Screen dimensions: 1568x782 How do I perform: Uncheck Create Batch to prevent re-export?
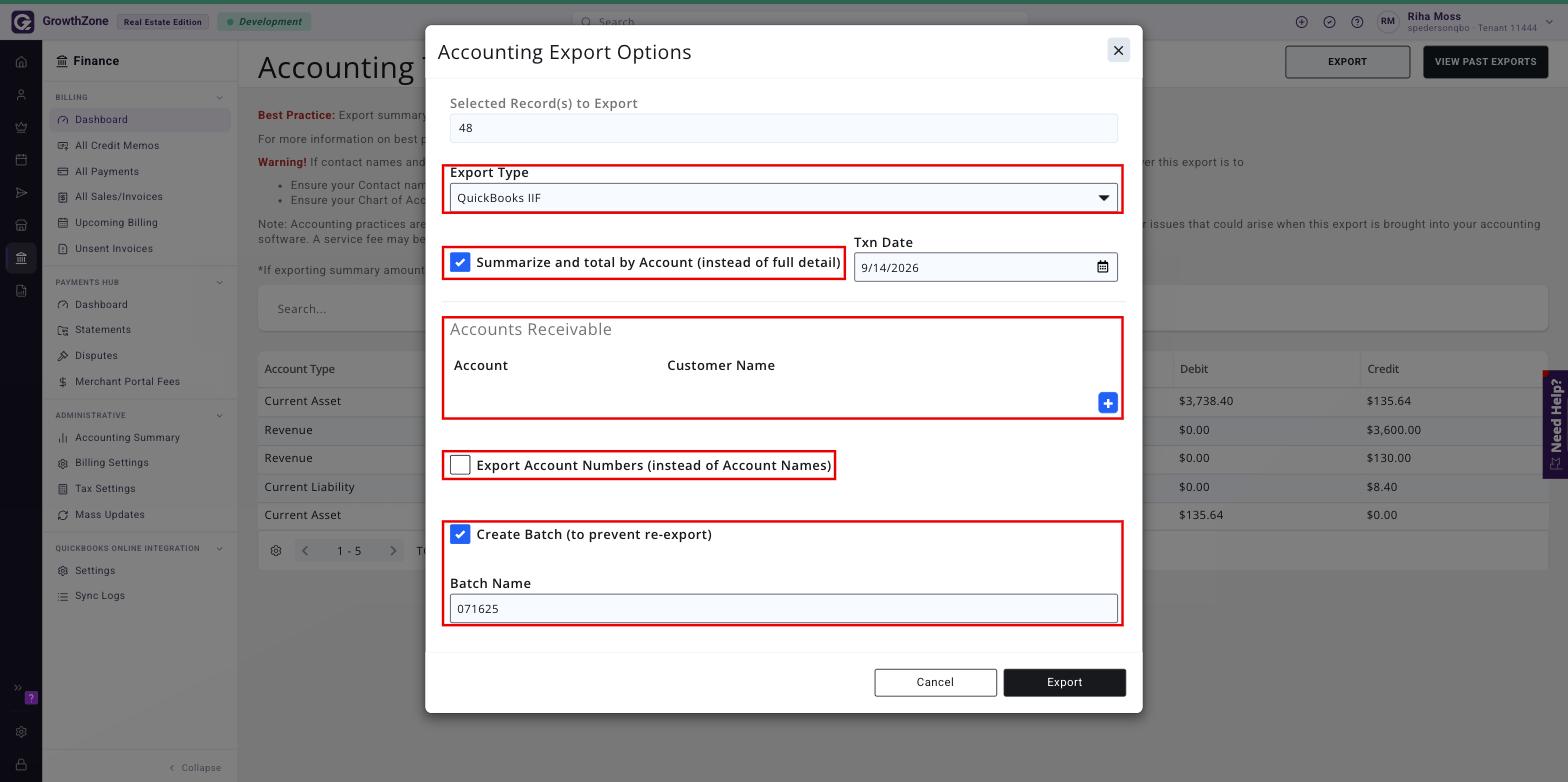coord(460,535)
